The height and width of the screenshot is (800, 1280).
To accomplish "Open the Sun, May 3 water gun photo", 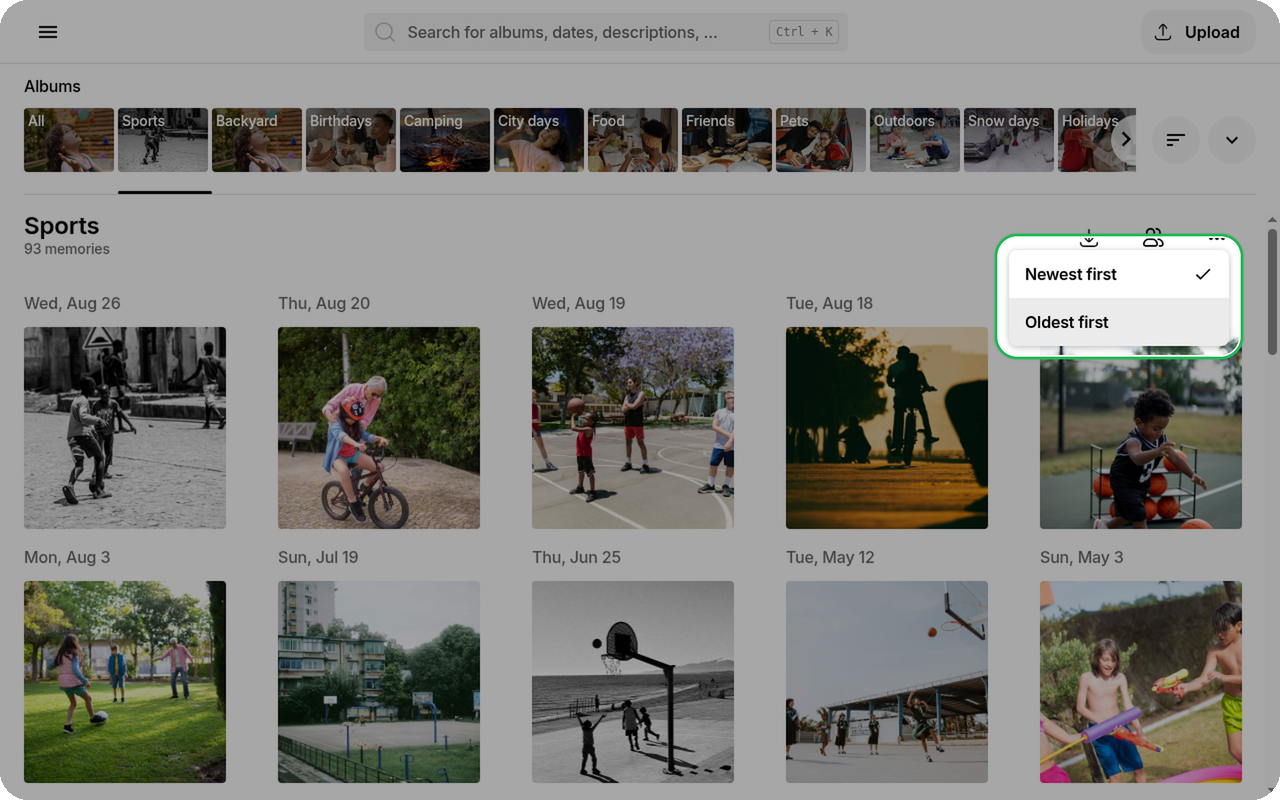I will coord(1141,682).
